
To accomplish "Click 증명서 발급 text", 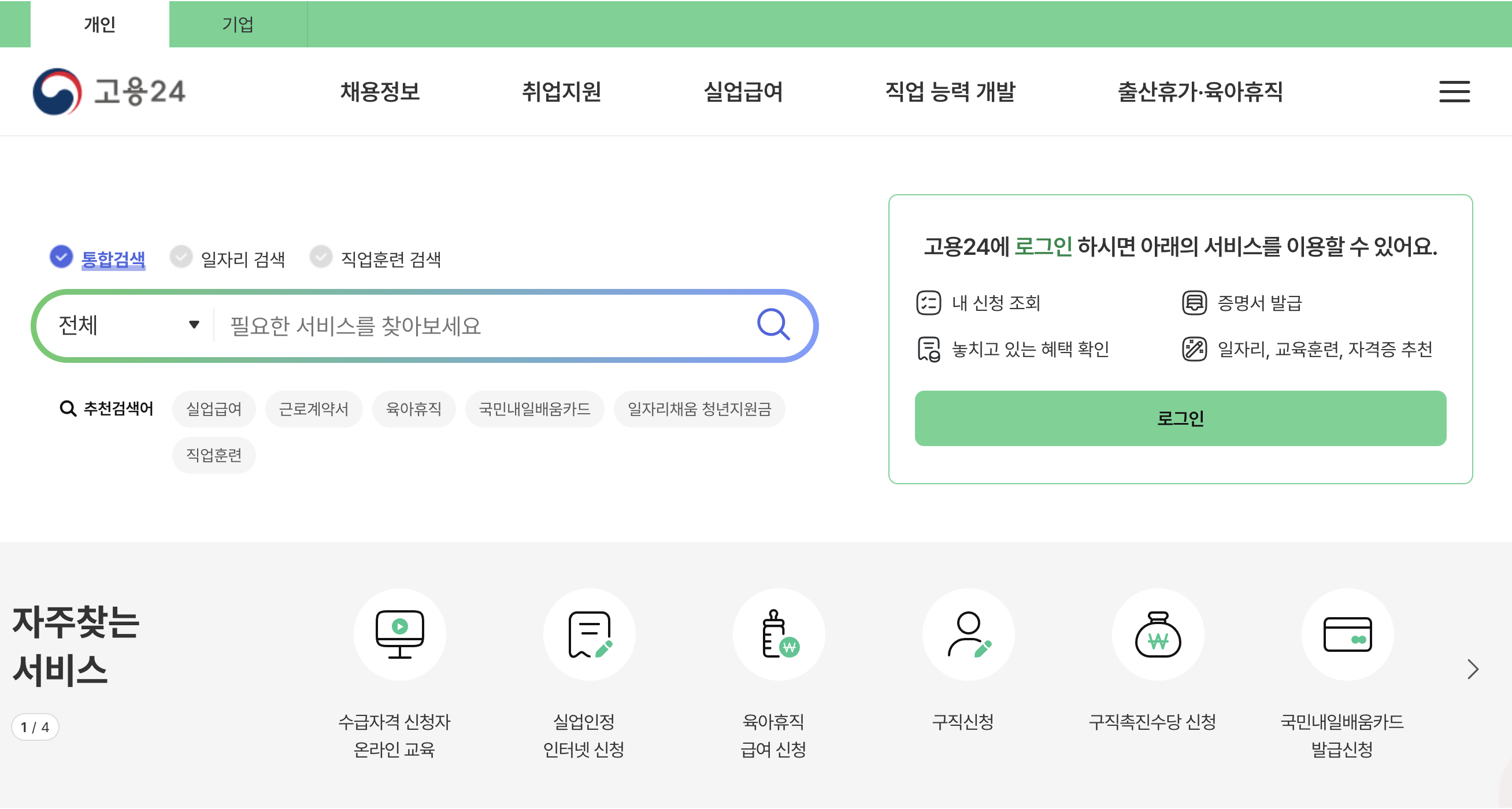I will pos(1259,303).
